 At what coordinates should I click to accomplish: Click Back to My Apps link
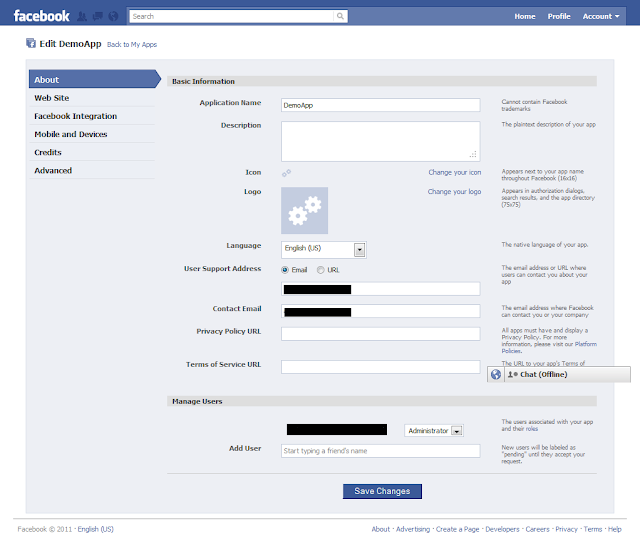(x=132, y=44)
